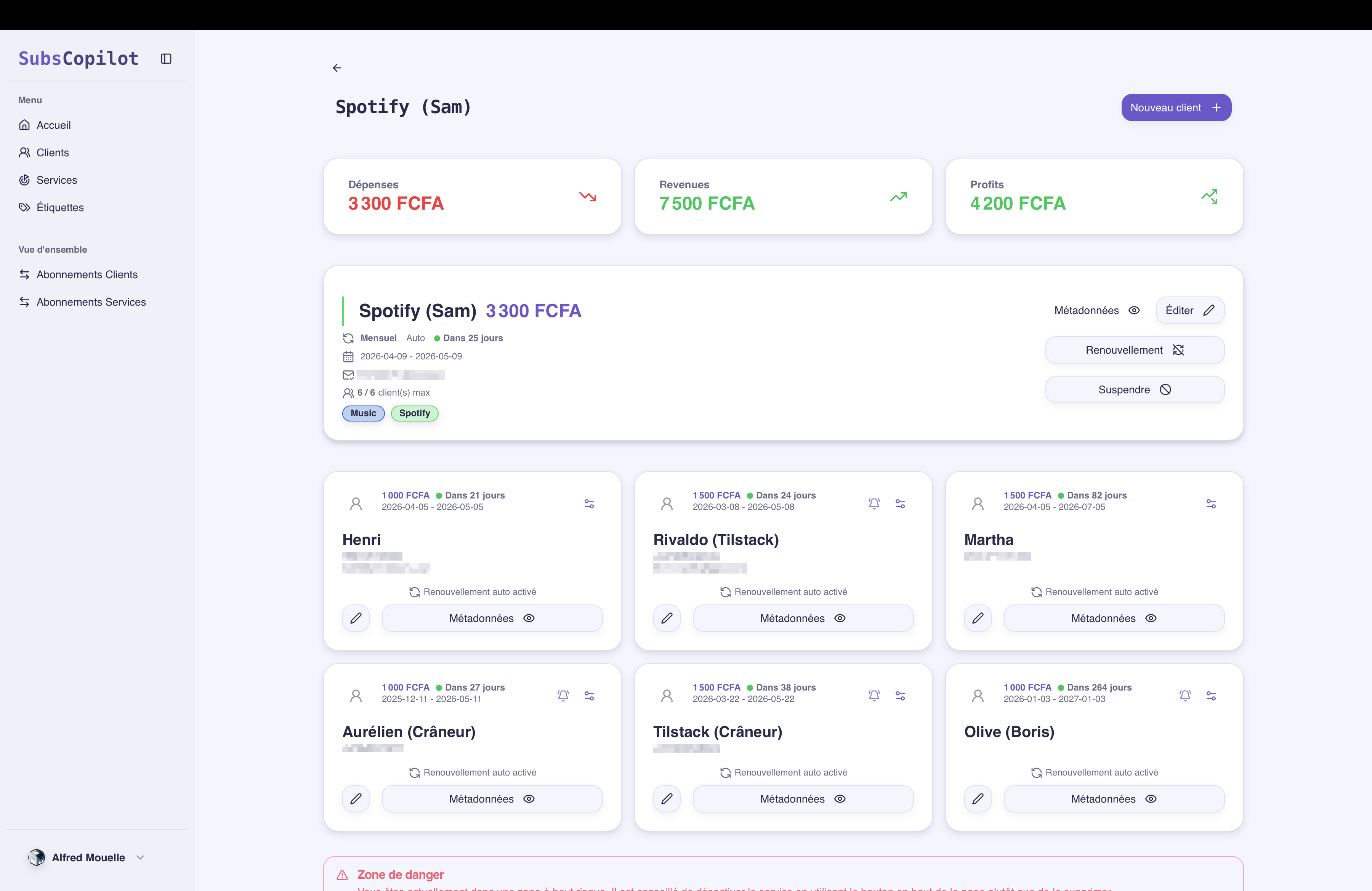Click Henri's settings sliders icon
The height and width of the screenshot is (891, 1372).
(x=589, y=504)
